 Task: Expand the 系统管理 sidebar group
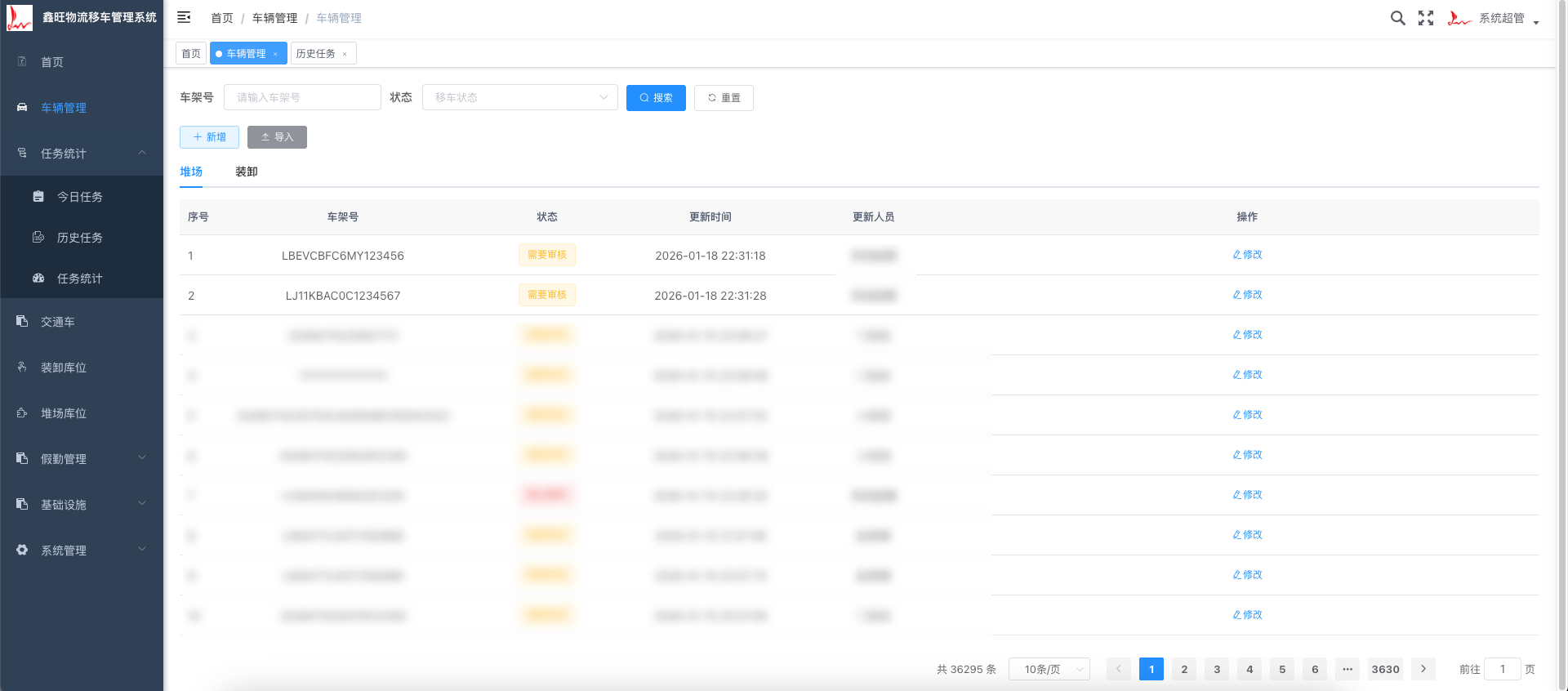(82, 551)
